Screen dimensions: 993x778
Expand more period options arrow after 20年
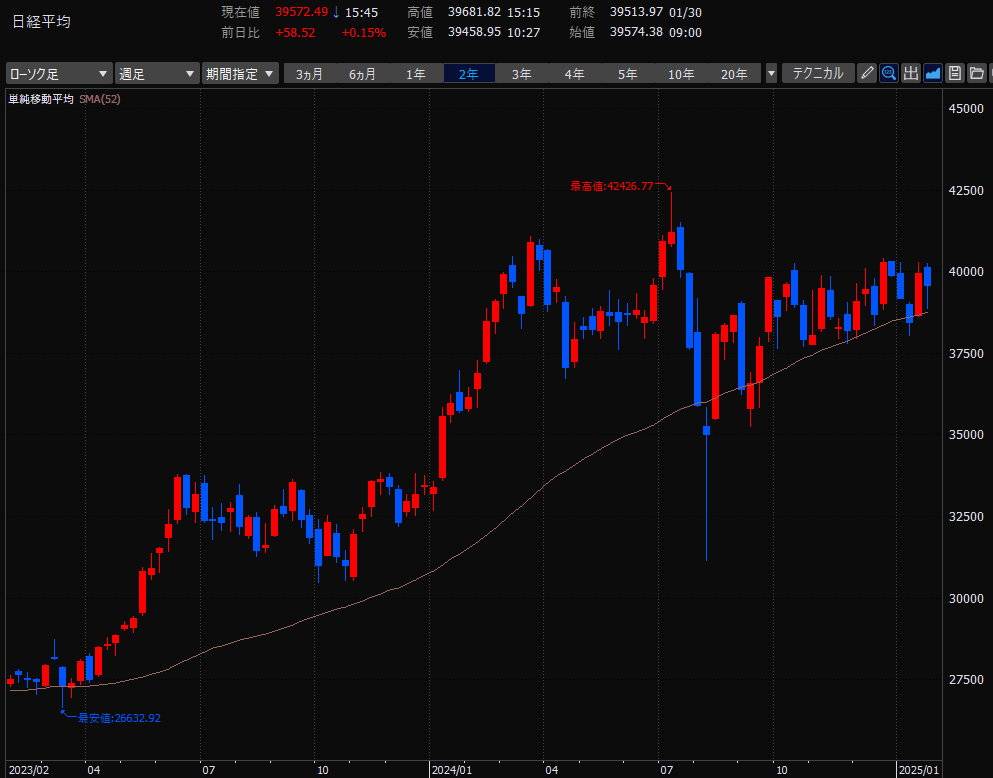tap(771, 73)
